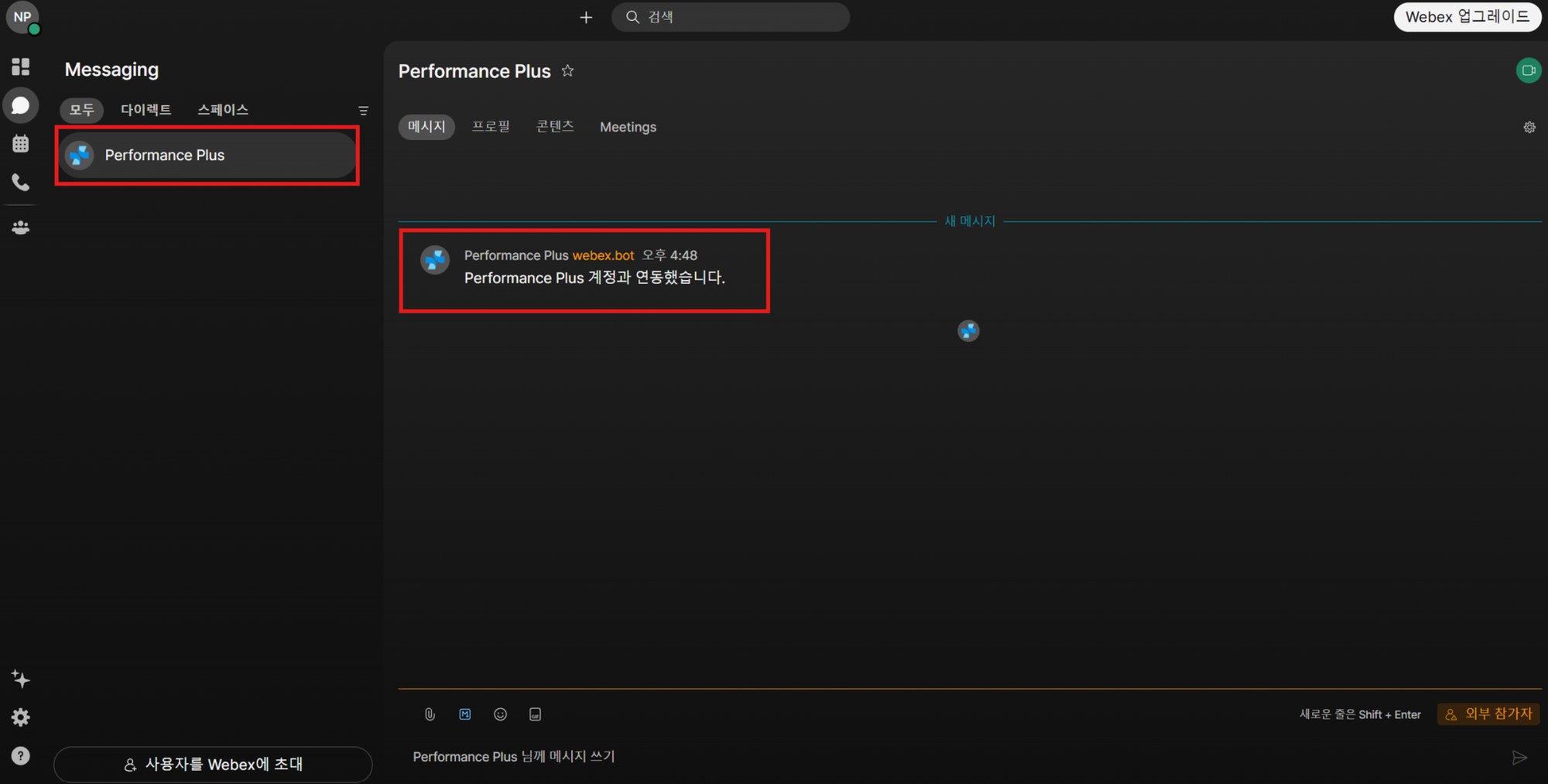
Task: Click the attachment paperclip icon
Action: click(x=430, y=714)
